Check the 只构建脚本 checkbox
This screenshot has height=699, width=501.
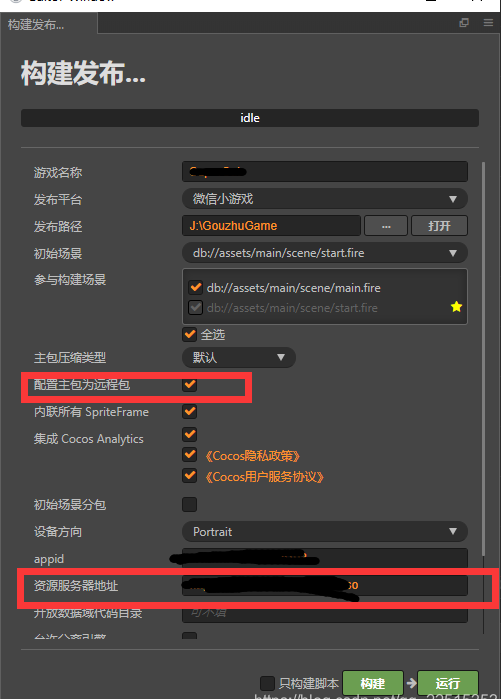267,683
